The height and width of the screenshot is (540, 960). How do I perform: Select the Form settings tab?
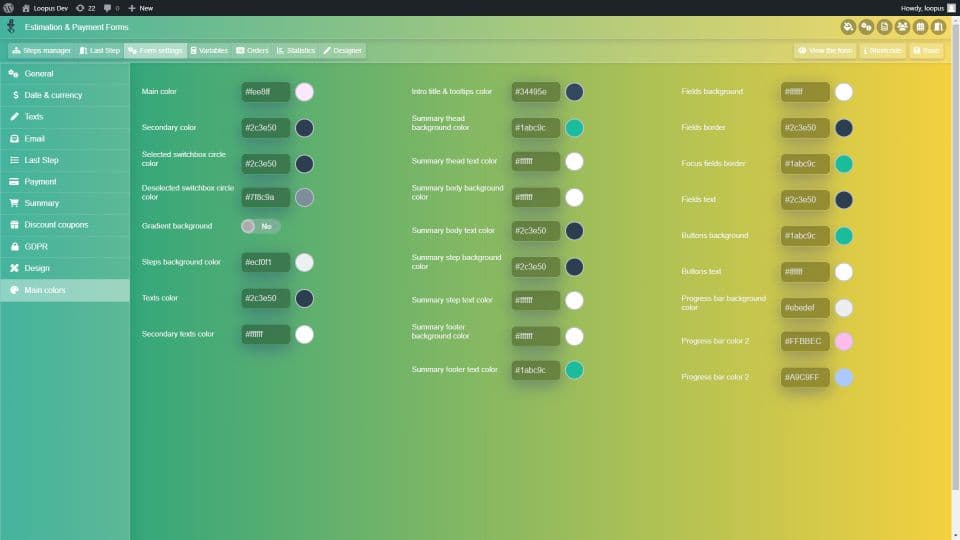point(155,50)
